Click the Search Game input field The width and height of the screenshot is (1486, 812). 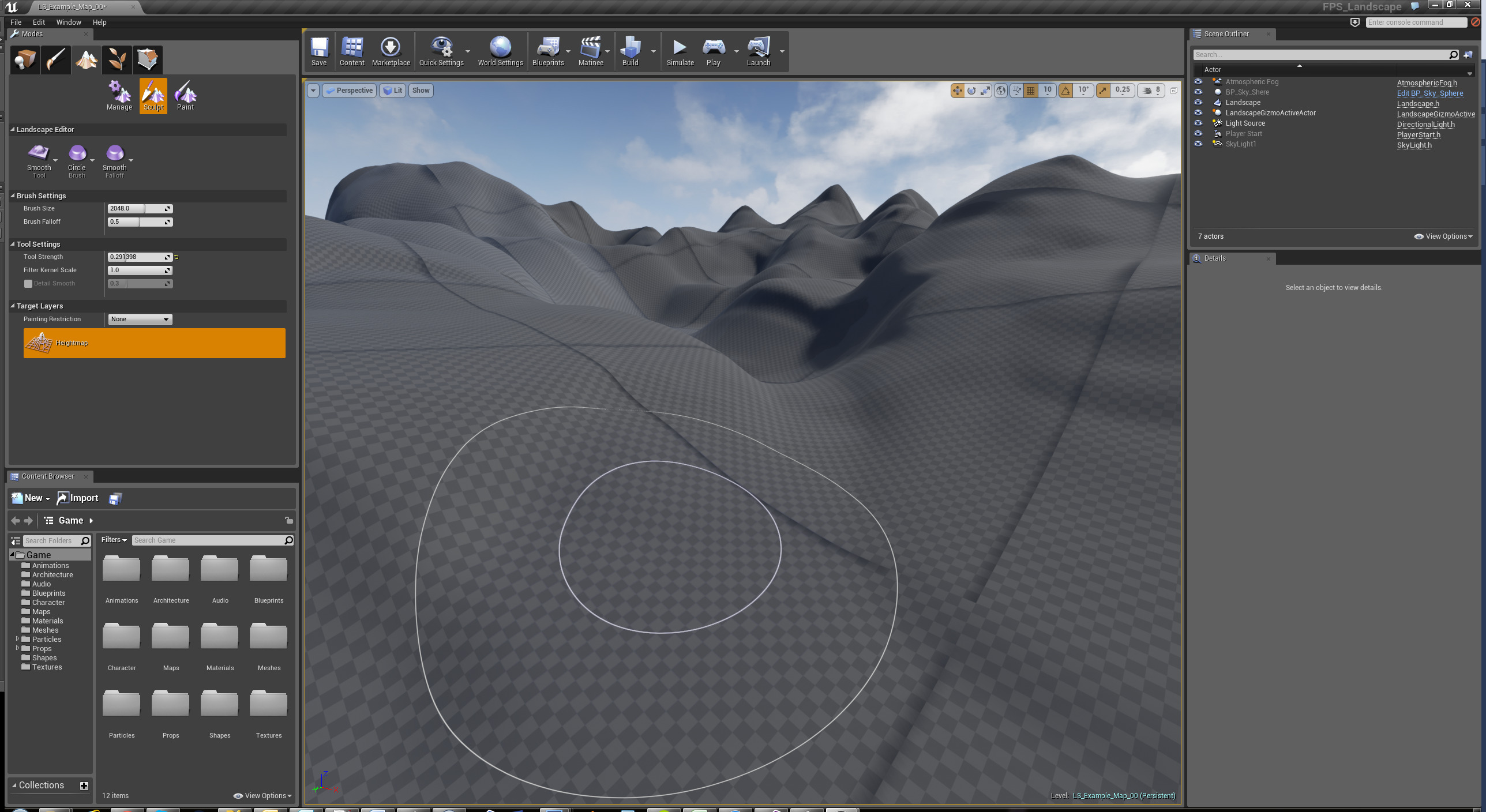pyautogui.click(x=208, y=540)
